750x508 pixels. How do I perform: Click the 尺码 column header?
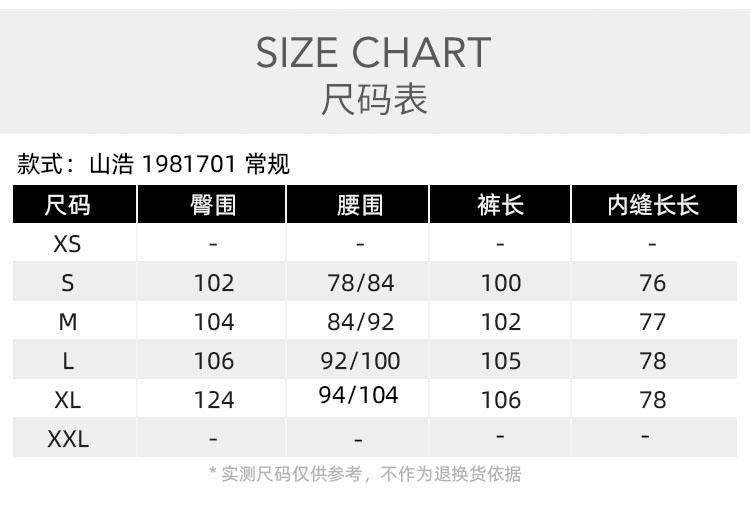click(68, 205)
